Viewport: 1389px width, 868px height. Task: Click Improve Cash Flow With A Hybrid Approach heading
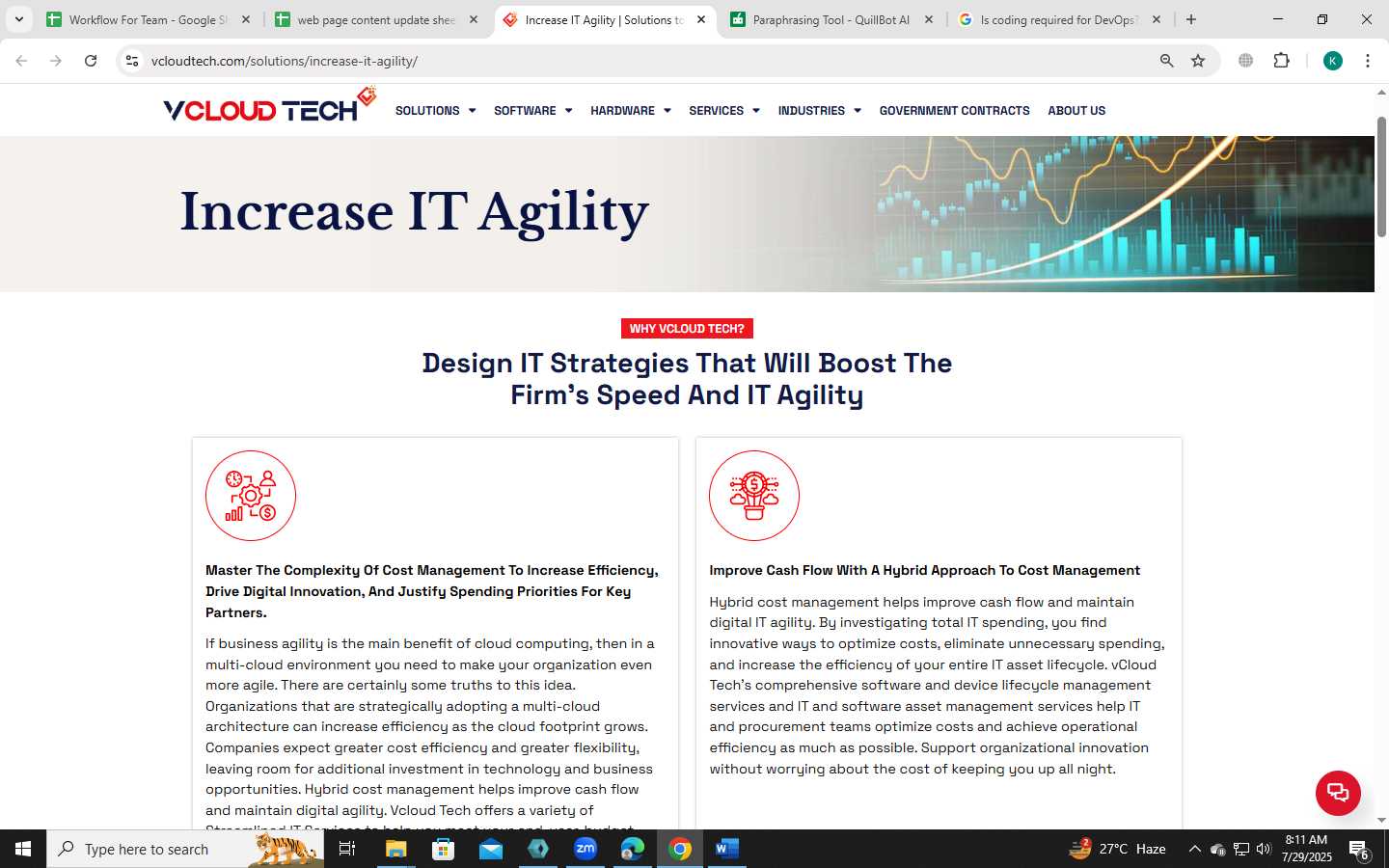click(x=924, y=570)
